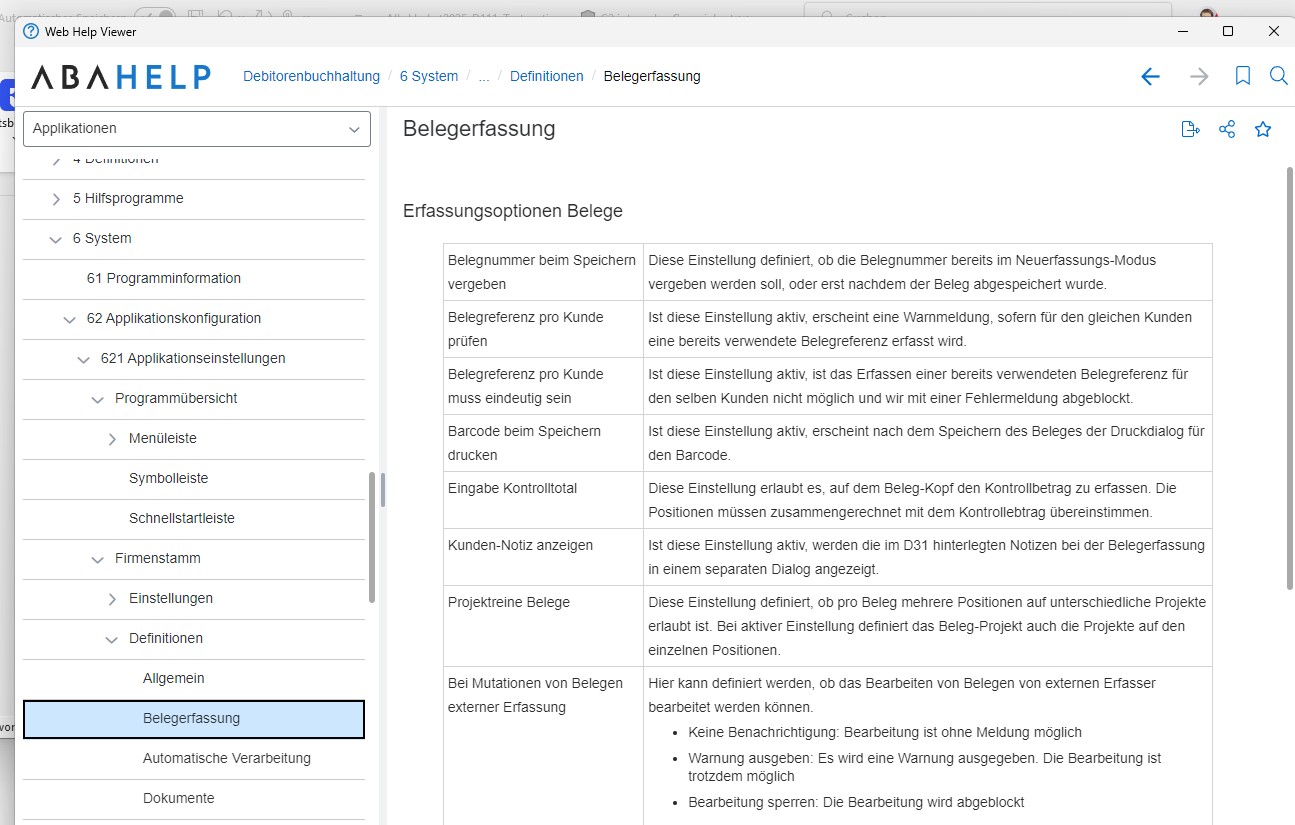Select the highlighted Belegerfassung tree item

[194, 719]
